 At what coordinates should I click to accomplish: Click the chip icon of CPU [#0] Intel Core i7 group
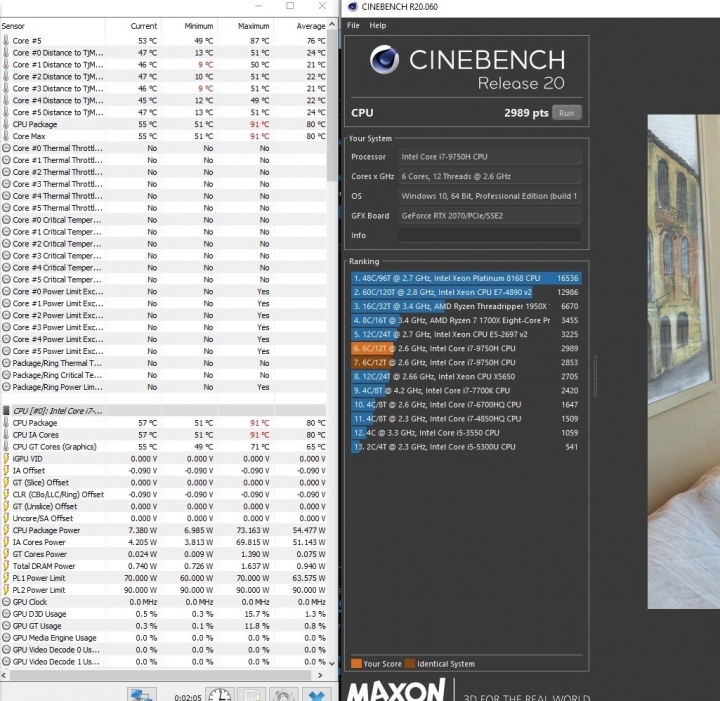click(x=6, y=410)
